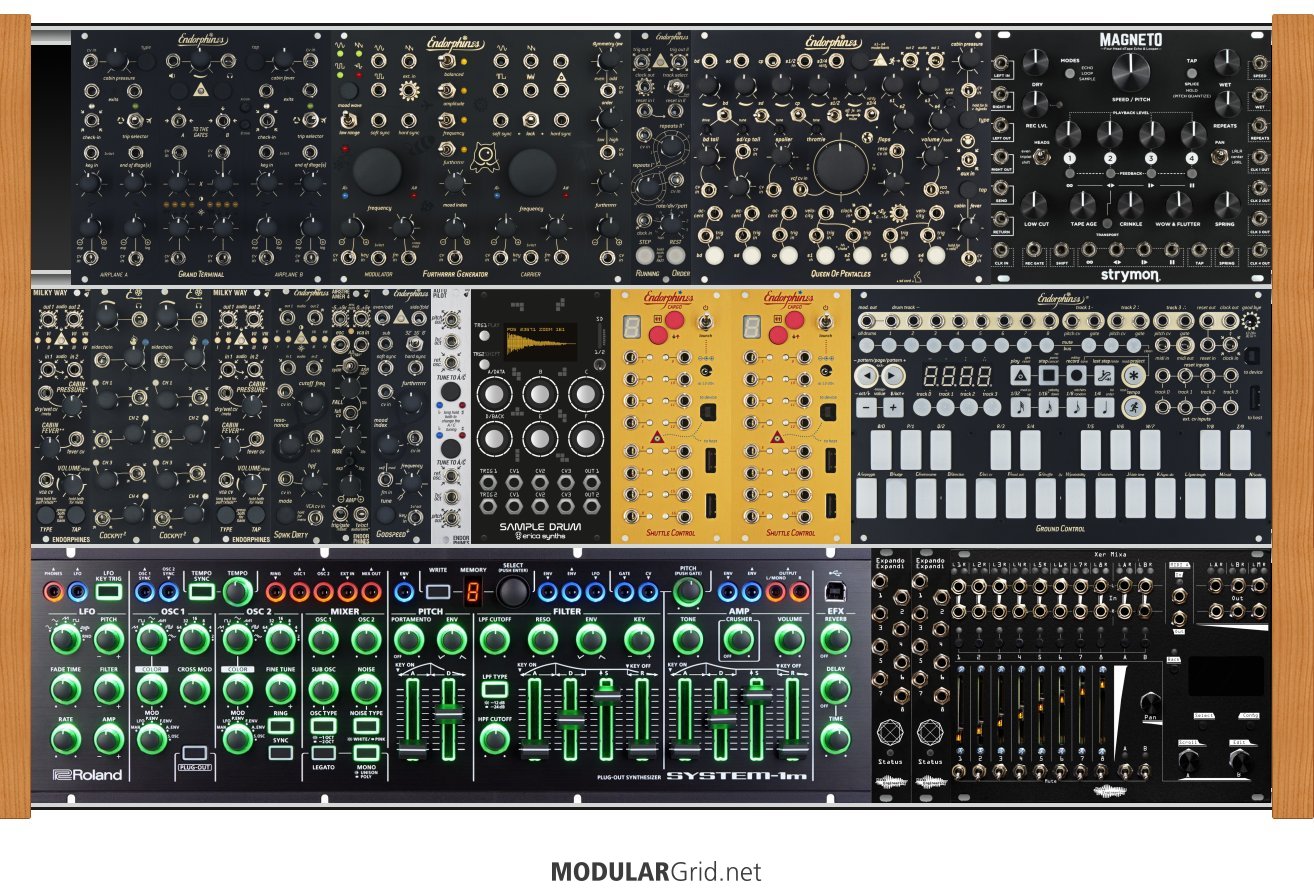Click the TEMPO knob on System-1m
Image resolution: width=1314 pixels, height=893 pixels.
coord(238,593)
